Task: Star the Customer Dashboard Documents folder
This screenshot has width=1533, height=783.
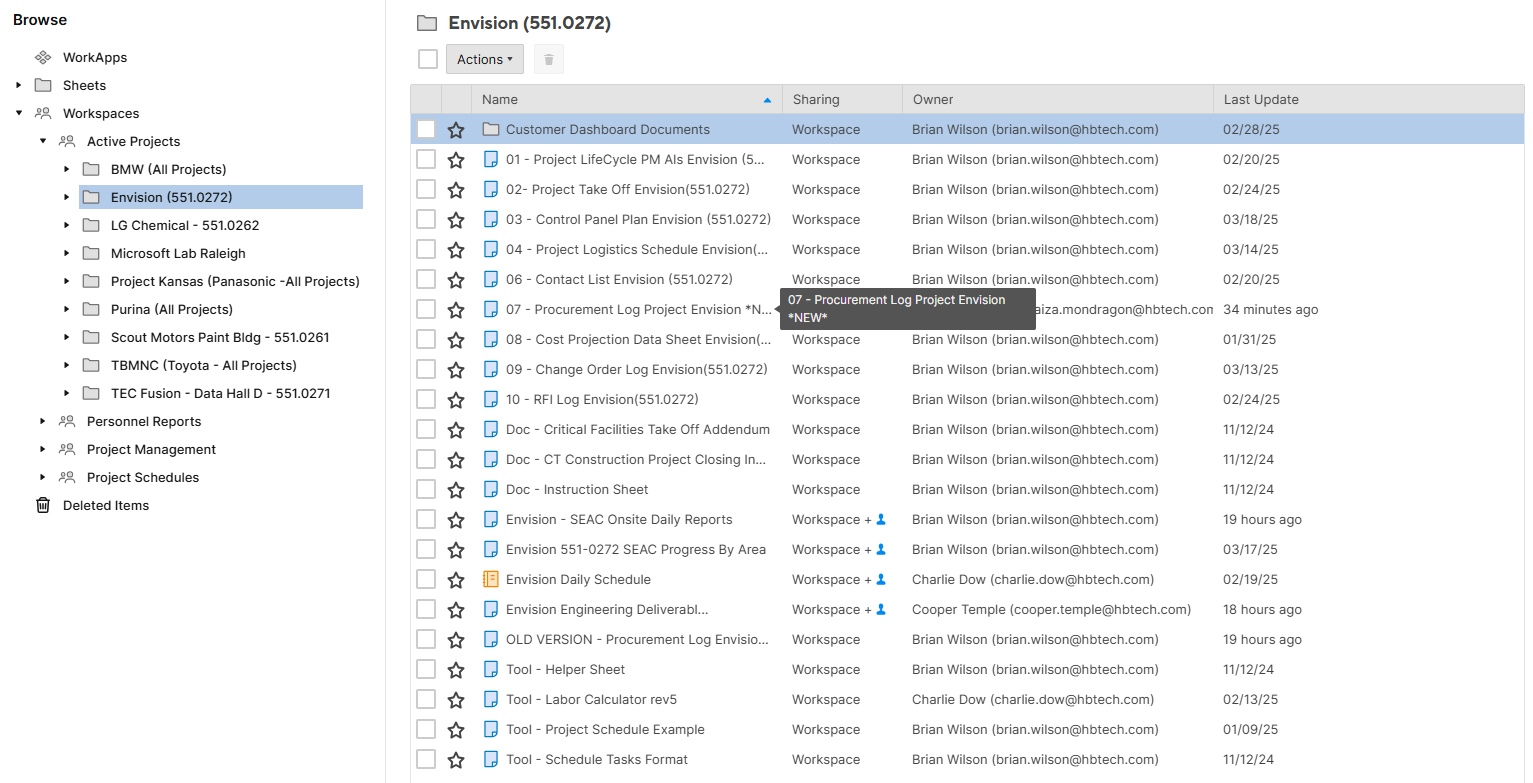Action: tap(456, 130)
